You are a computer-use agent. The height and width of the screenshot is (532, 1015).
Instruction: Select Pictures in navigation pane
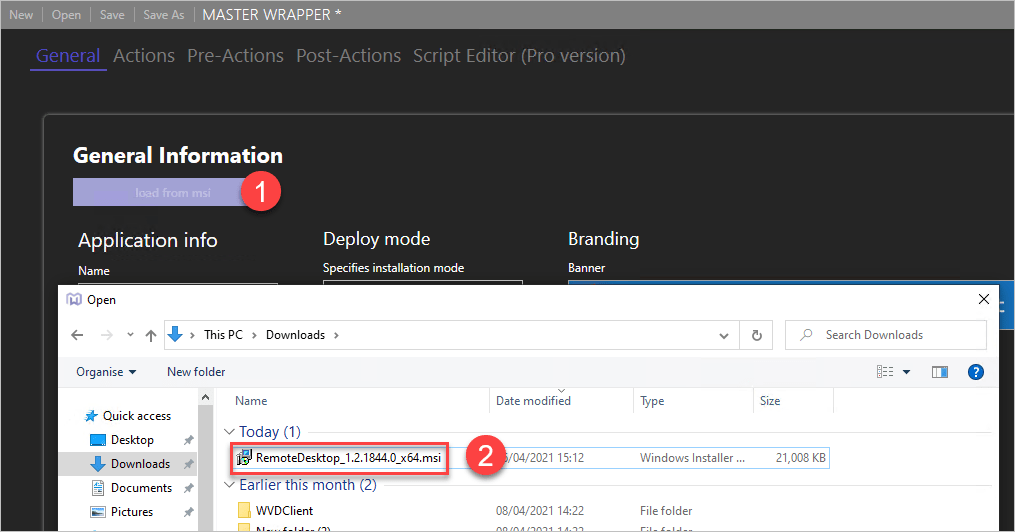coord(132,511)
